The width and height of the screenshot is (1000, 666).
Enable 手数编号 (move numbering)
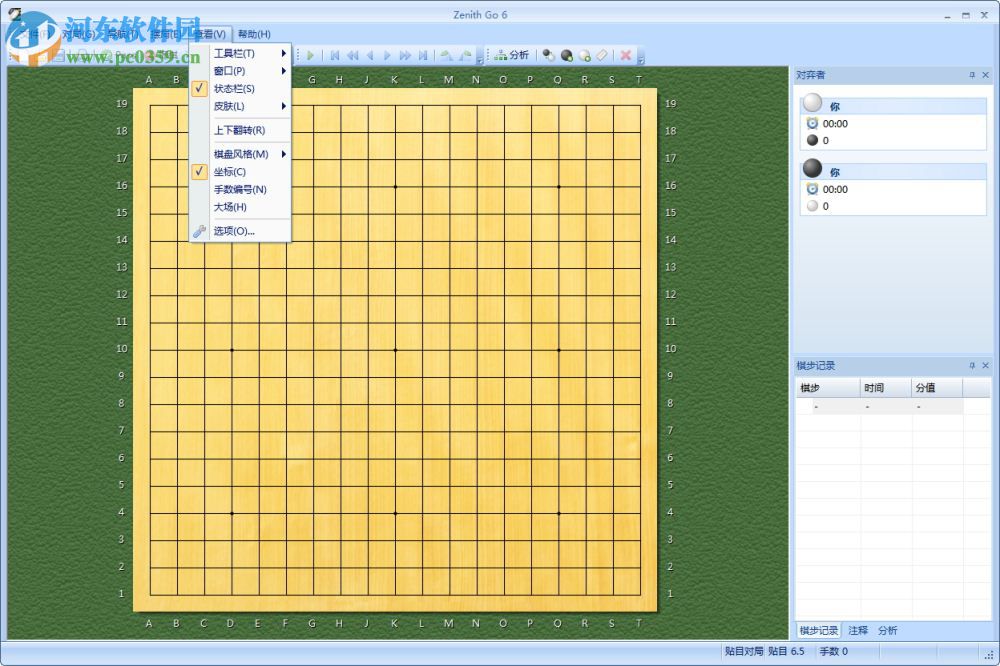point(239,189)
